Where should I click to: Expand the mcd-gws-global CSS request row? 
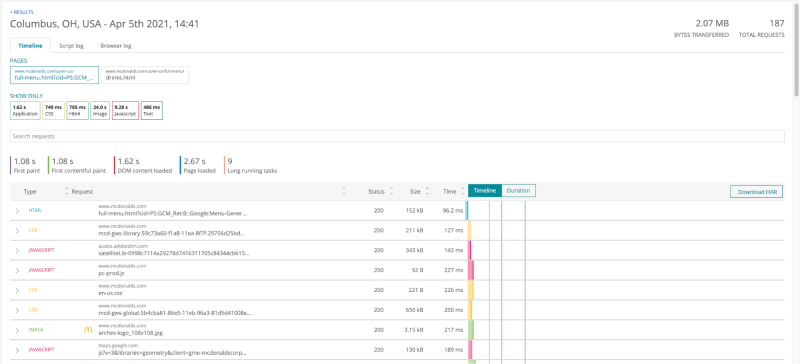click(17, 310)
